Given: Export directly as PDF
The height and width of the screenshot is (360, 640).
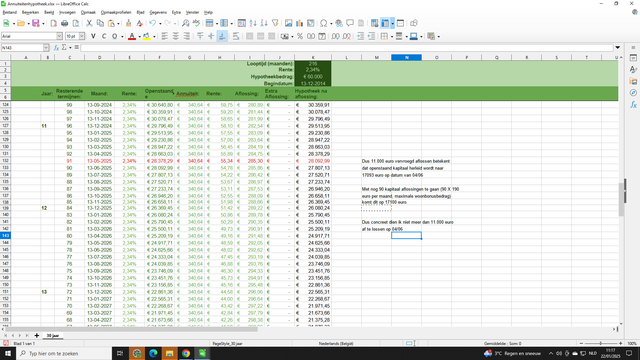Looking at the screenshot, I should (53, 23).
